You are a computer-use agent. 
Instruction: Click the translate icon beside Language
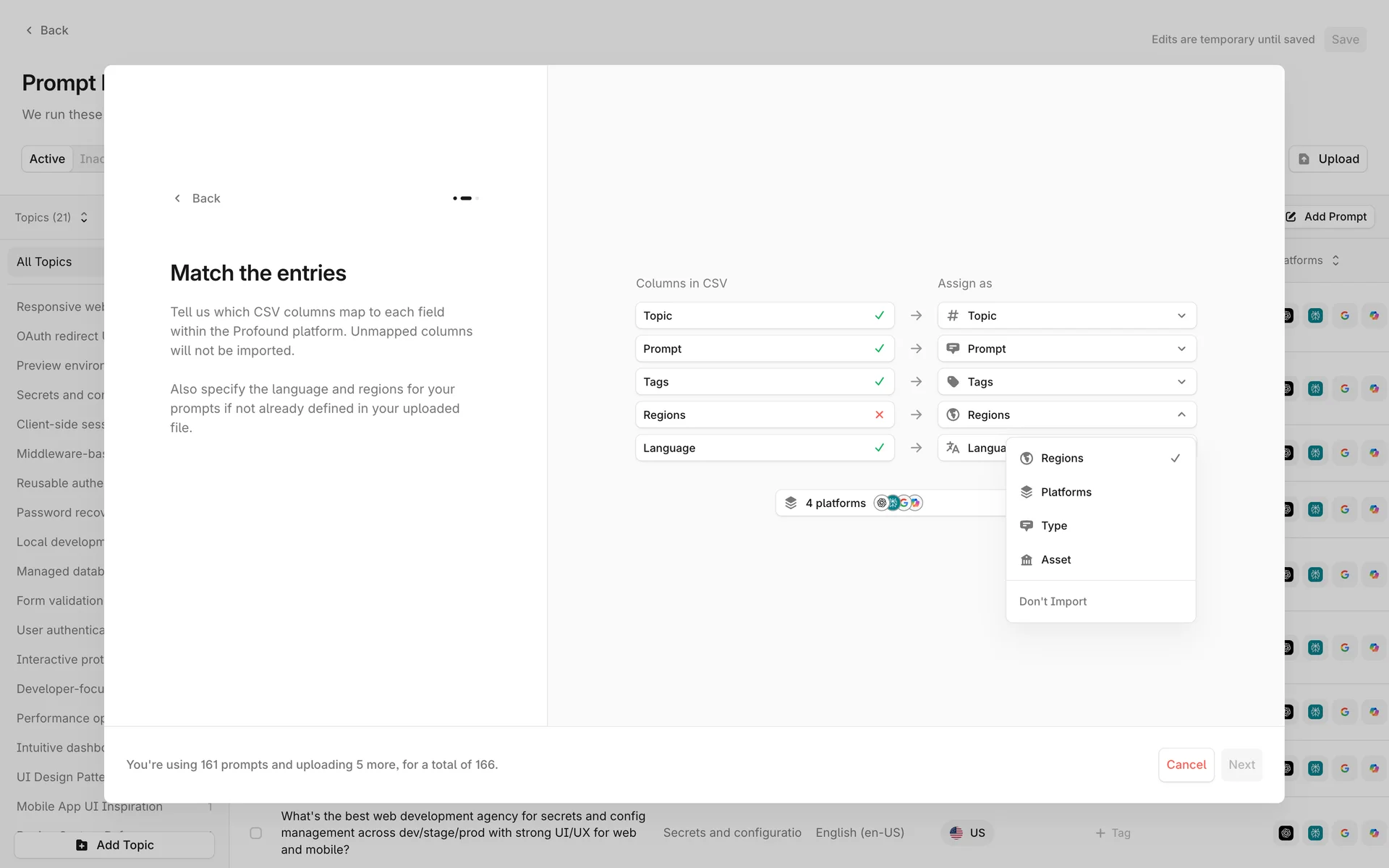[953, 448]
